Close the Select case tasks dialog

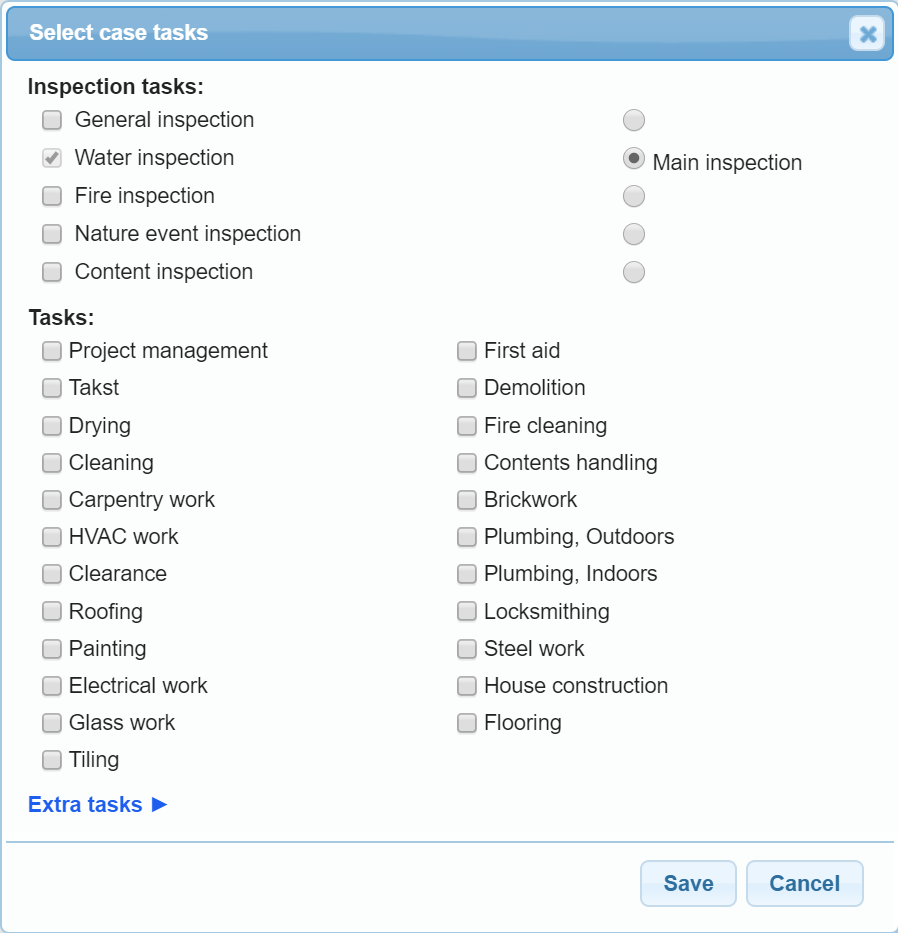pos(867,34)
